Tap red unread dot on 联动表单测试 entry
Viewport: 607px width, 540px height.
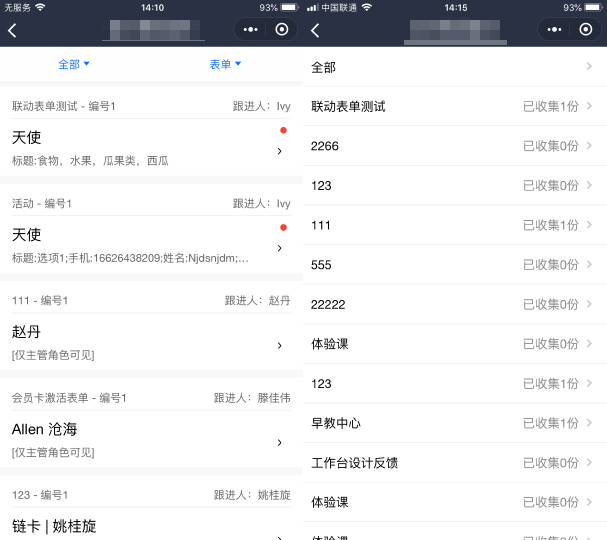point(284,131)
